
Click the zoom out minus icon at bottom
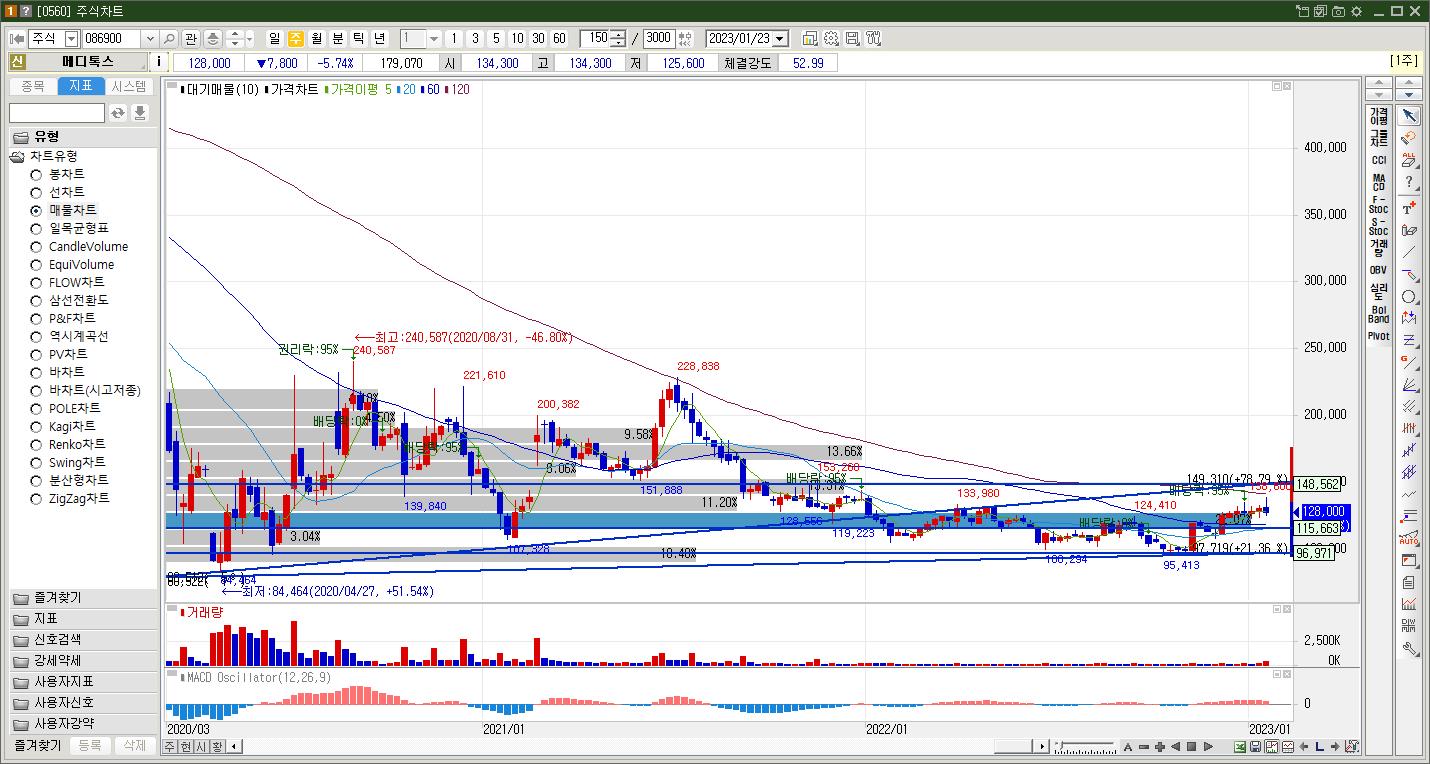(1144, 747)
